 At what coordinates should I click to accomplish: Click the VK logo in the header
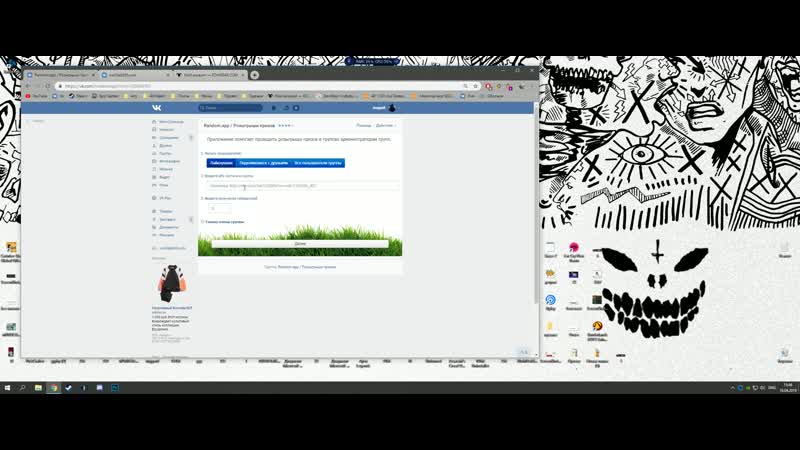click(157, 108)
